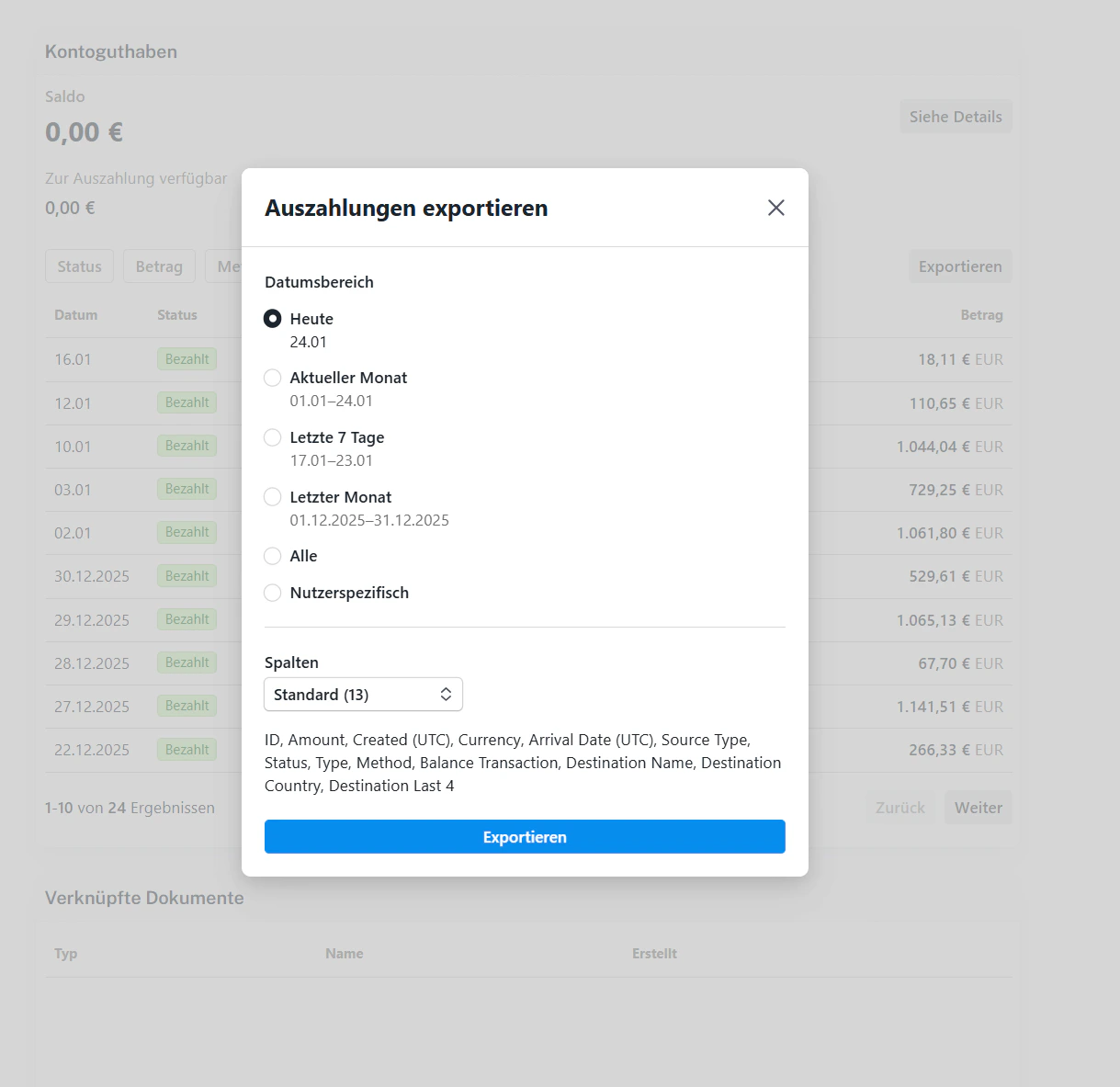Click the 1.065,13 € EUR amount
Viewport: 1120px width, 1087px height.
[x=950, y=620]
